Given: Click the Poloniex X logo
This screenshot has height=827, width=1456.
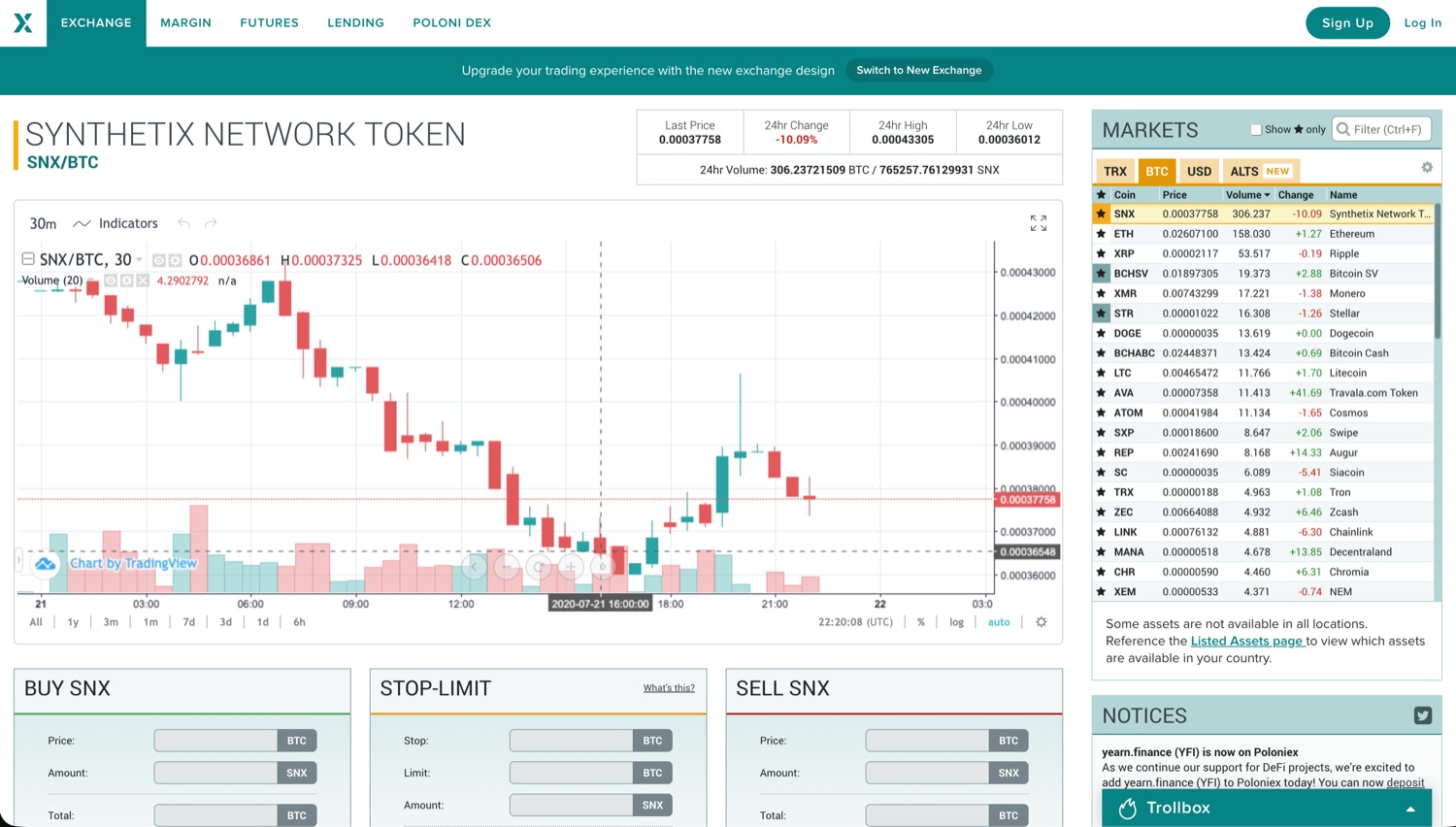Looking at the screenshot, I should (22, 22).
